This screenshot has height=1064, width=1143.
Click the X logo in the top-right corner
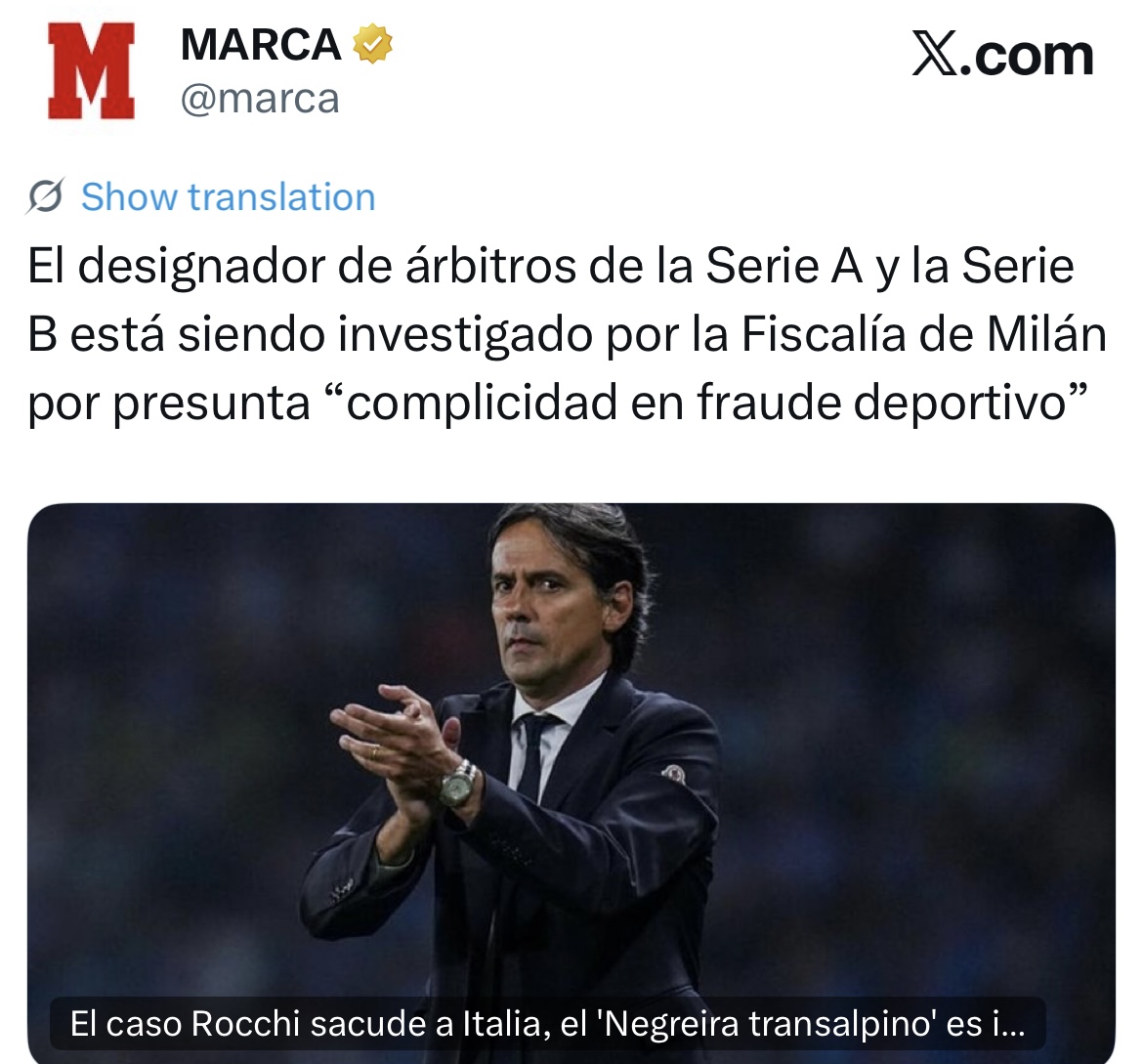935,55
